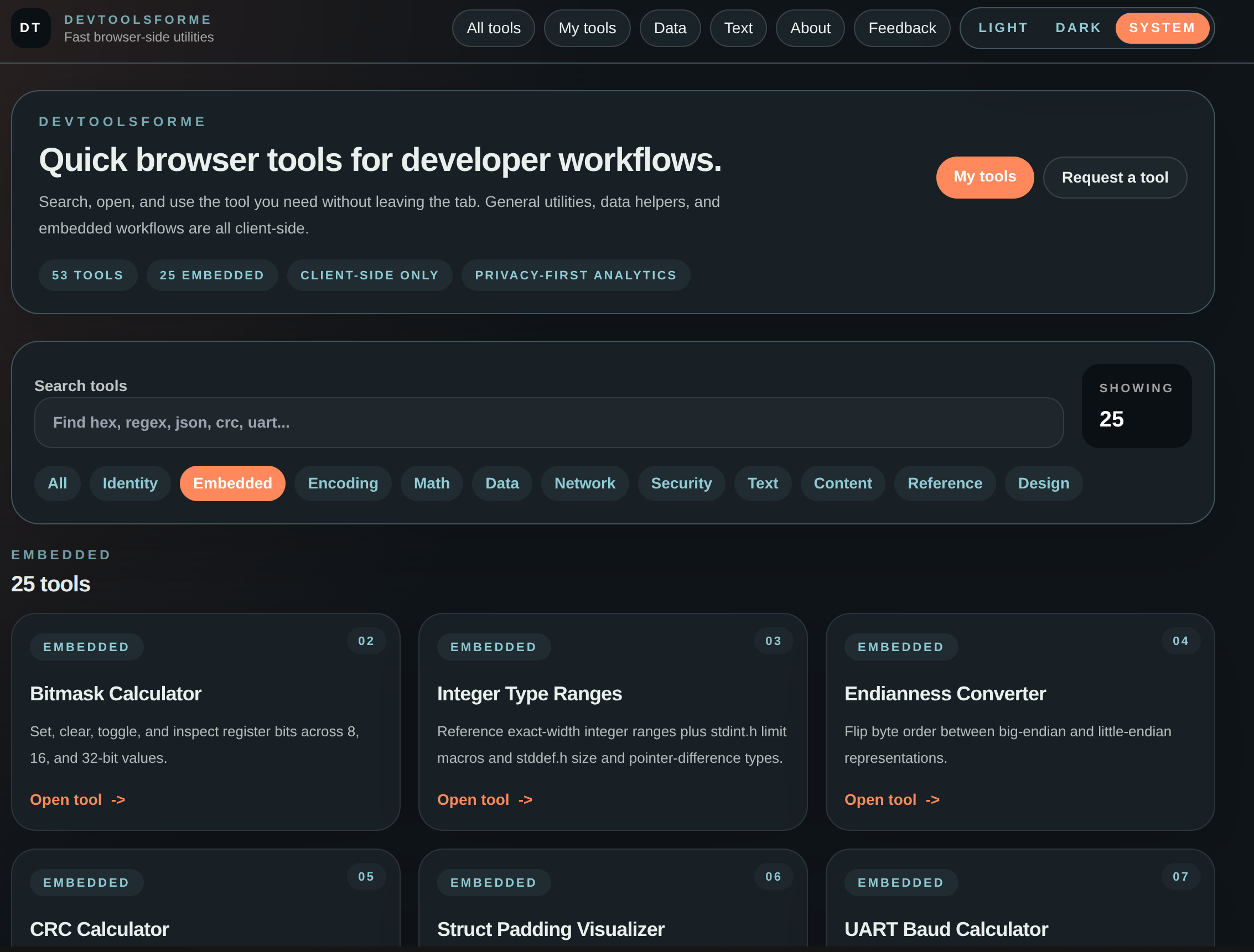1254x952 pixels.
Task: Click the 25 EMBEDDED badge
Action: coord(212,275)
